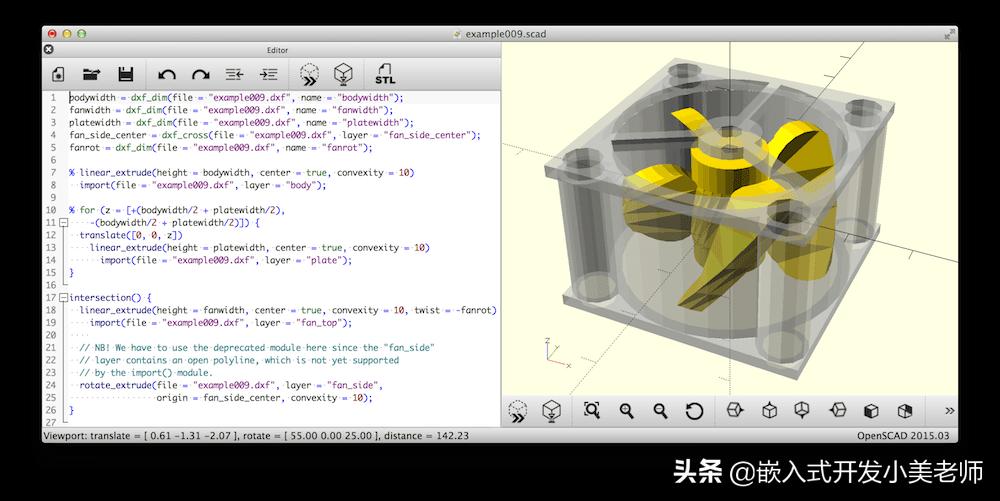1000x501 pixels.
Task: Click View All icon in the viewport toolbar
Action: pos(592,410)
